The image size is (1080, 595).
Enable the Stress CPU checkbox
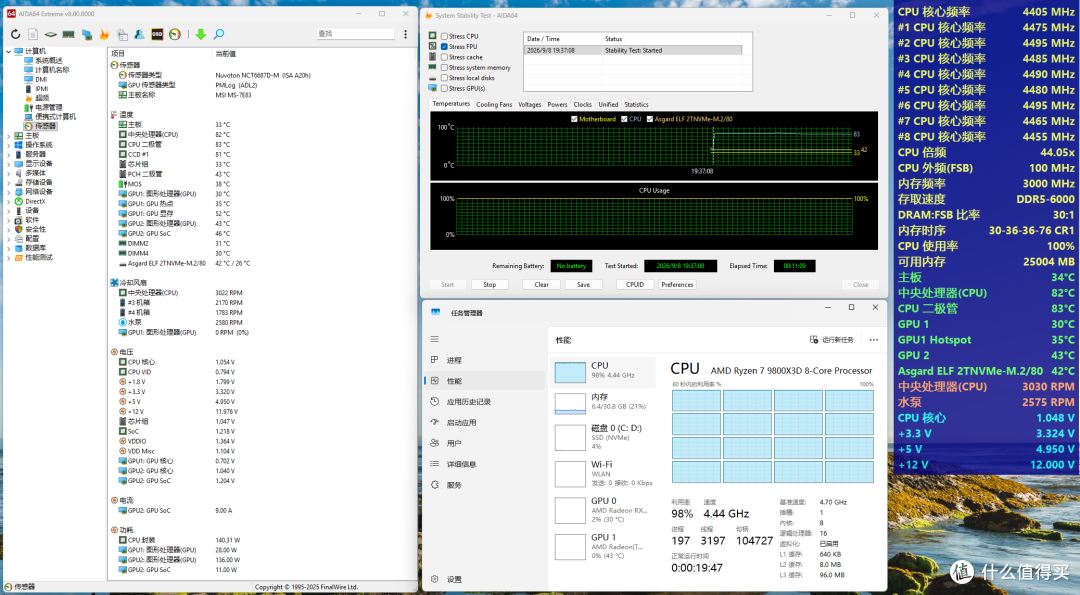point(444,36)
